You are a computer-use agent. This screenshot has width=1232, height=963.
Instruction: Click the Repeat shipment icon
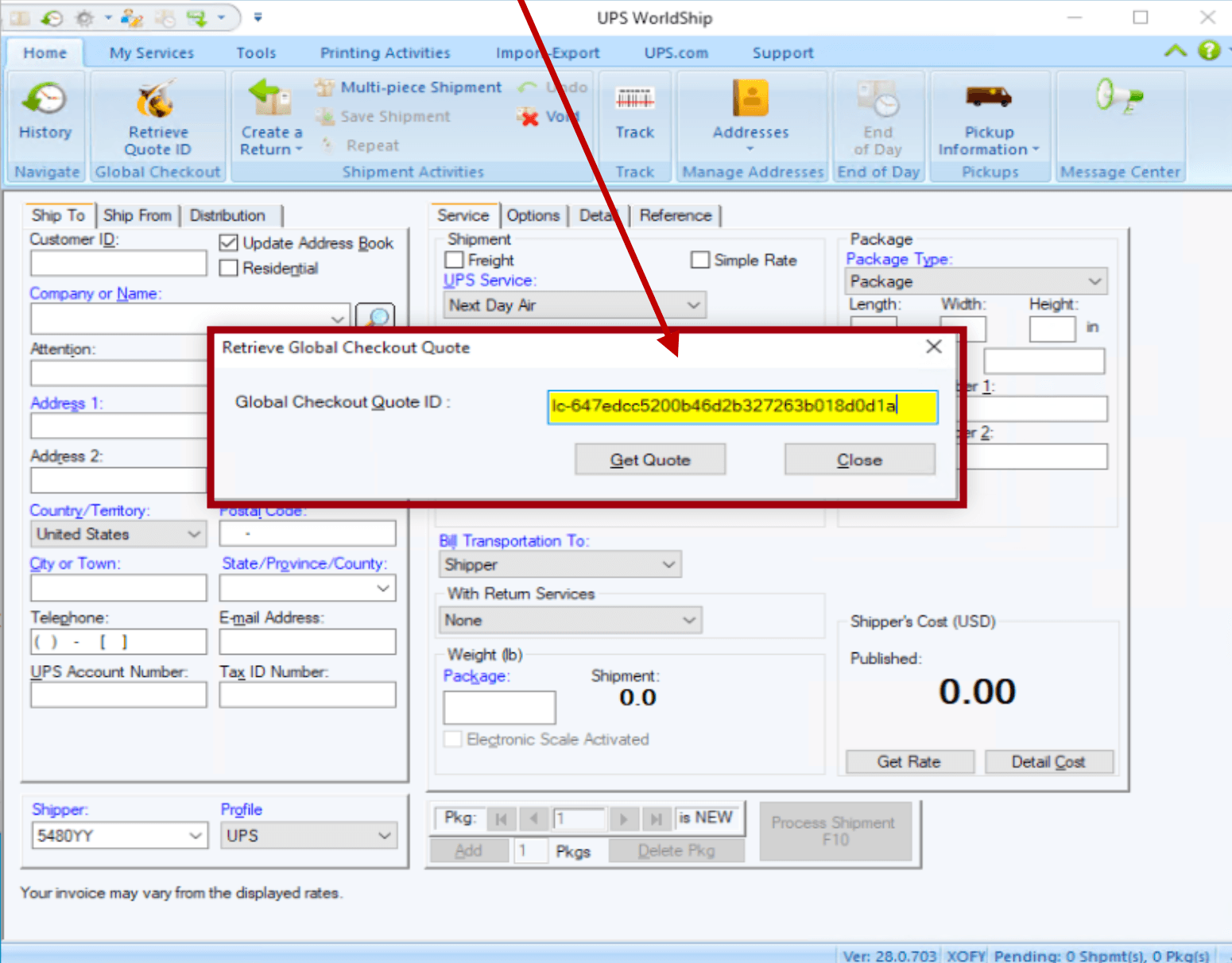tap(327, 145)
